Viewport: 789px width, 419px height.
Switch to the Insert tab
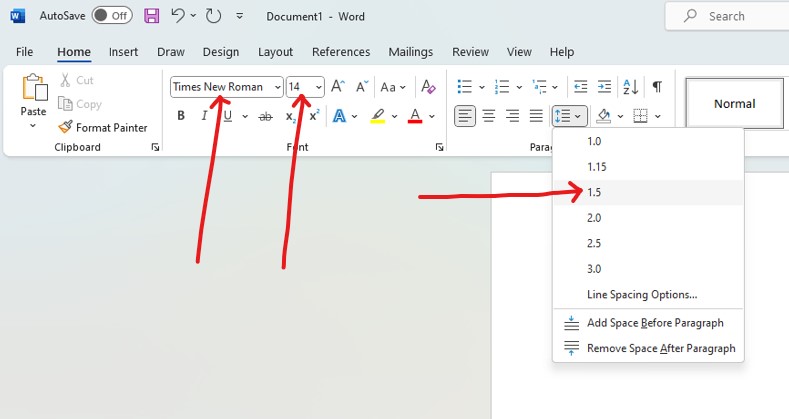tap(123, 52)
